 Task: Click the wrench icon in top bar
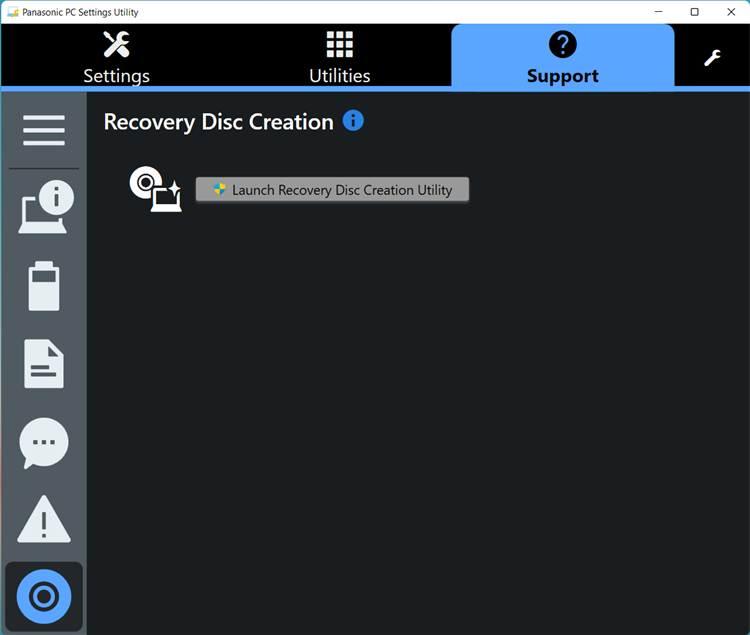coord(712,58)
